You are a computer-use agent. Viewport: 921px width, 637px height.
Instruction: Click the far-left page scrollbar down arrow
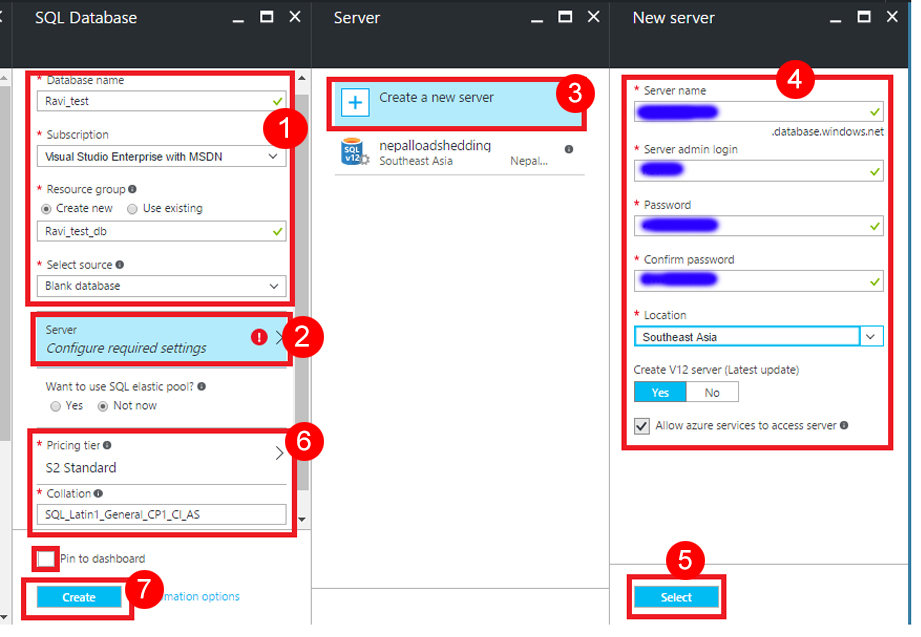[x=4, y=618]
